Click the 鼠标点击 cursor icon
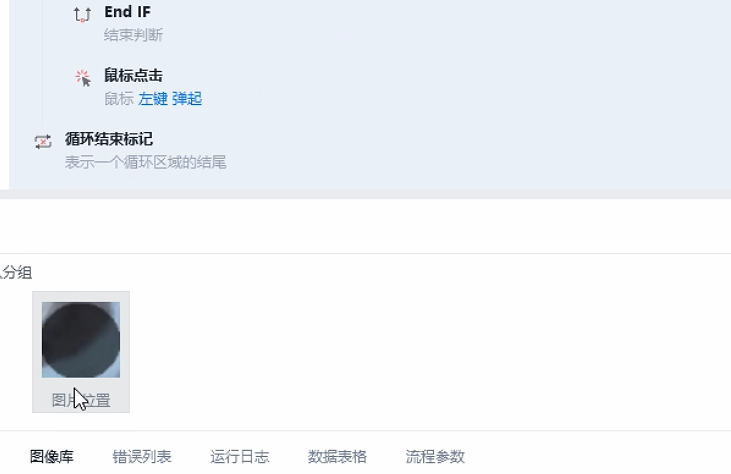The width and height of the screenshot is (731, 474). tap(83, 77)
